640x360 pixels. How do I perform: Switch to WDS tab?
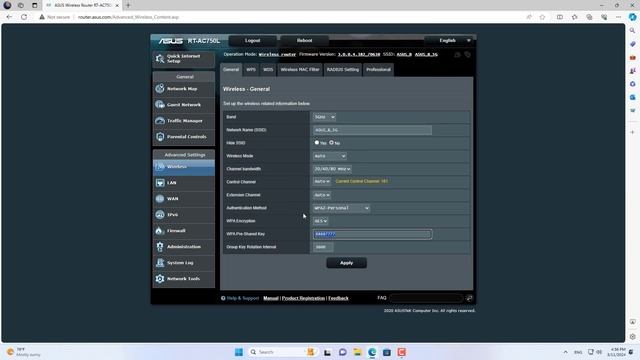coord(268,70)
